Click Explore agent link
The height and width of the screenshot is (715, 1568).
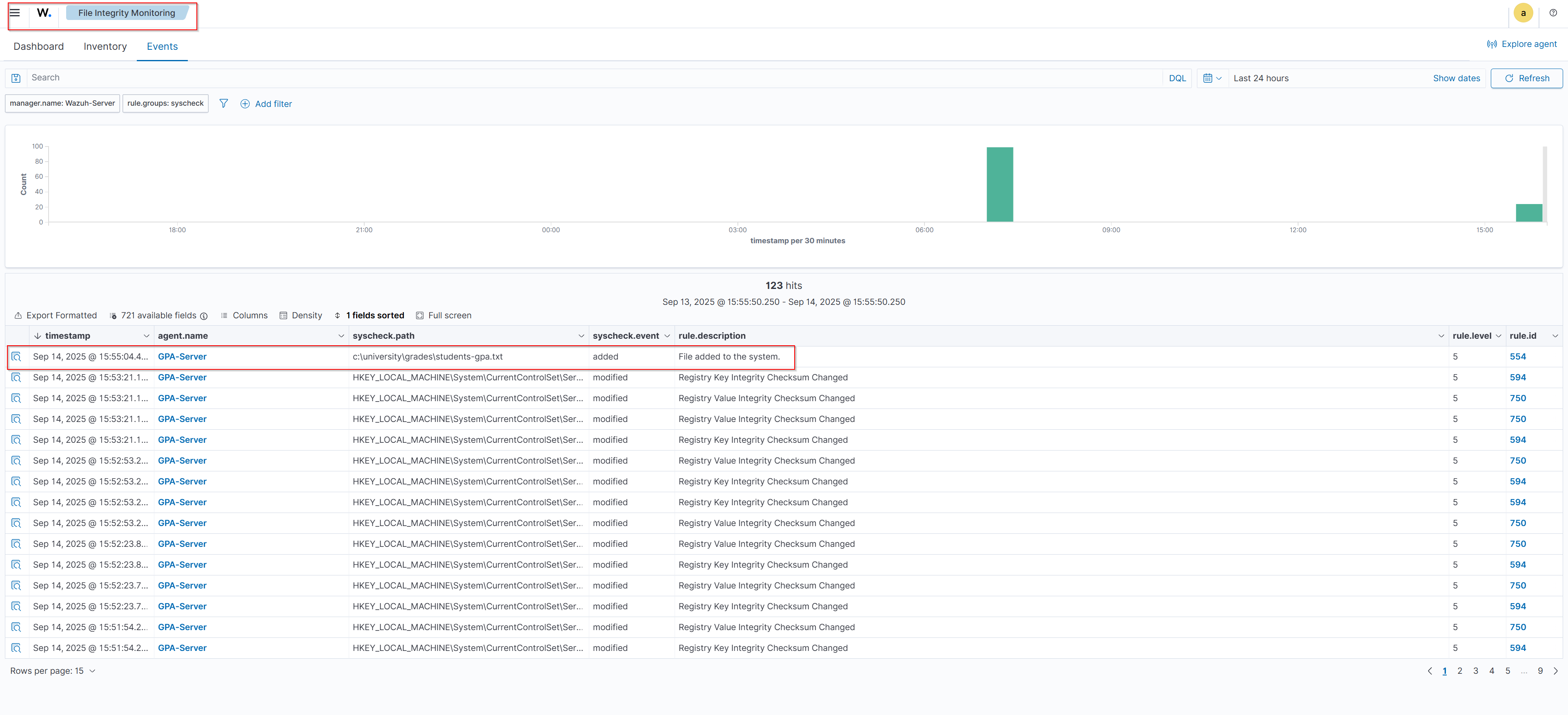tap(1521, 44)
